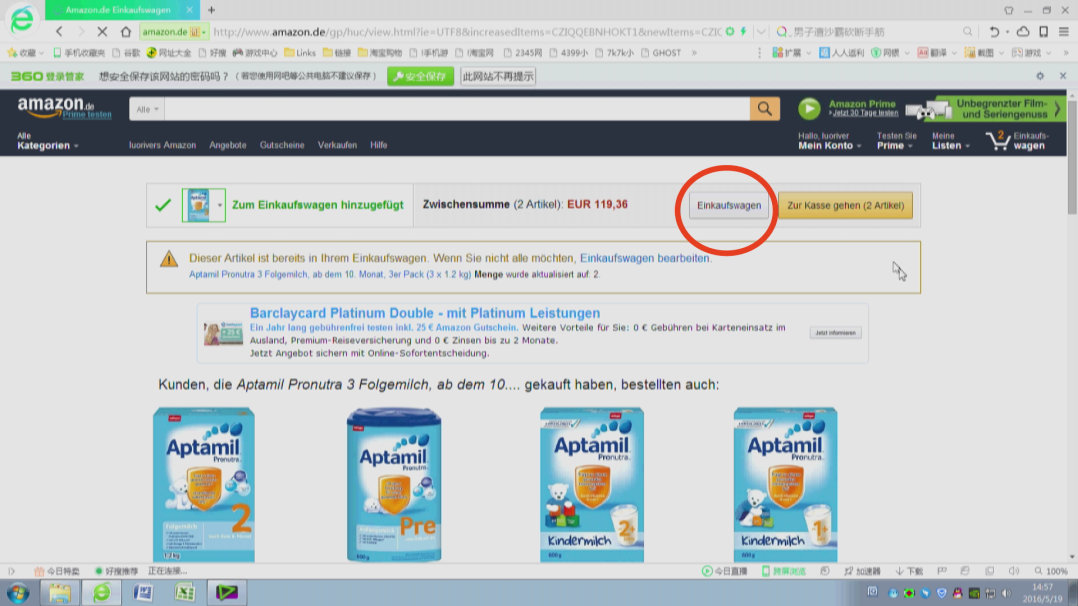This screenshot has width=1078, height=606.
Task: Click 此网站不再提示 button
Action: pos(498,76)
